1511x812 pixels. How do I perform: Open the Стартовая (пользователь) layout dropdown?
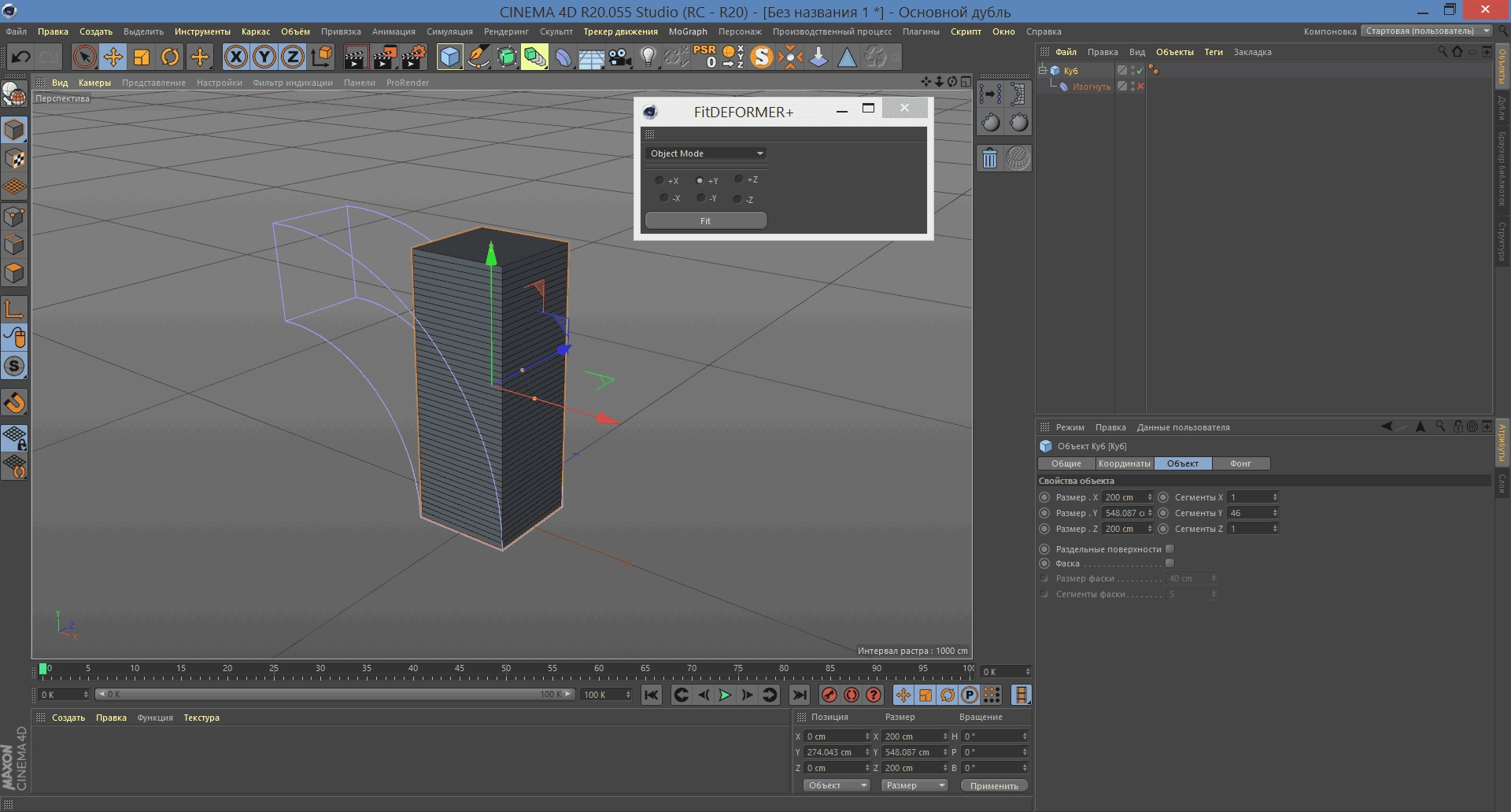click(1427, 31)
